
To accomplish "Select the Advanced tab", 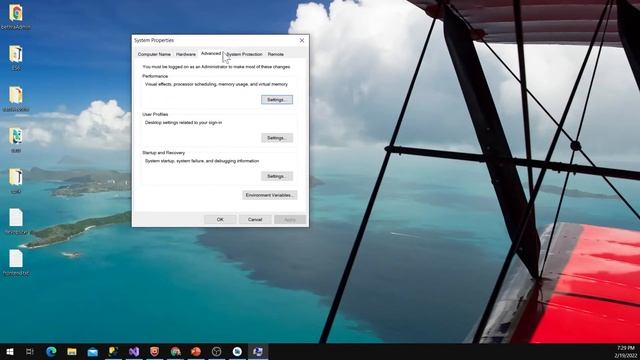I will coord(211,53).
